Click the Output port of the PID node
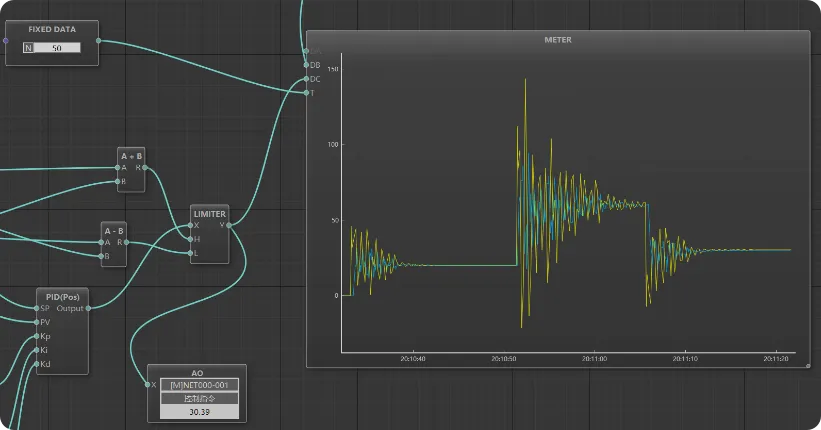The height and width of the screenshot is (430, 821). (x=88, y=308)
